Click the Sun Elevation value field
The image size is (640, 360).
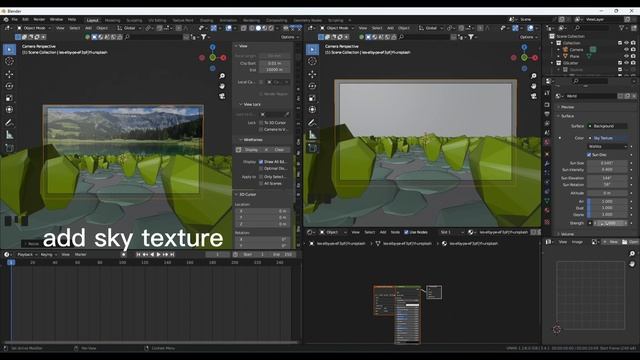click(x=607, y=178)
